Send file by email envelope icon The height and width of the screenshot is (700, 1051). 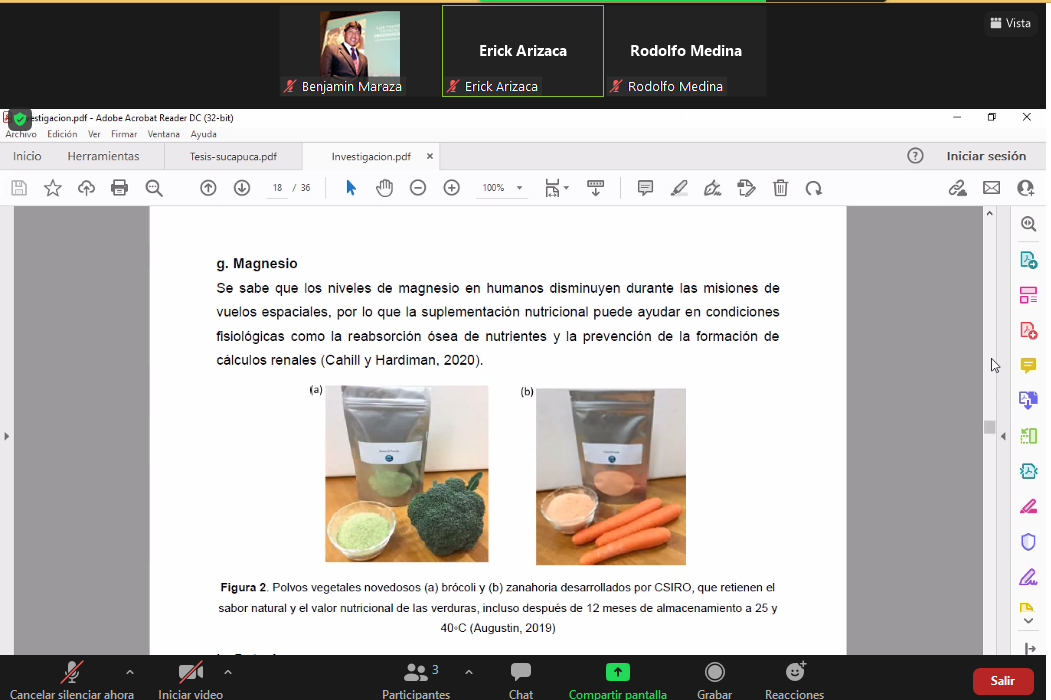pos(991,188)
